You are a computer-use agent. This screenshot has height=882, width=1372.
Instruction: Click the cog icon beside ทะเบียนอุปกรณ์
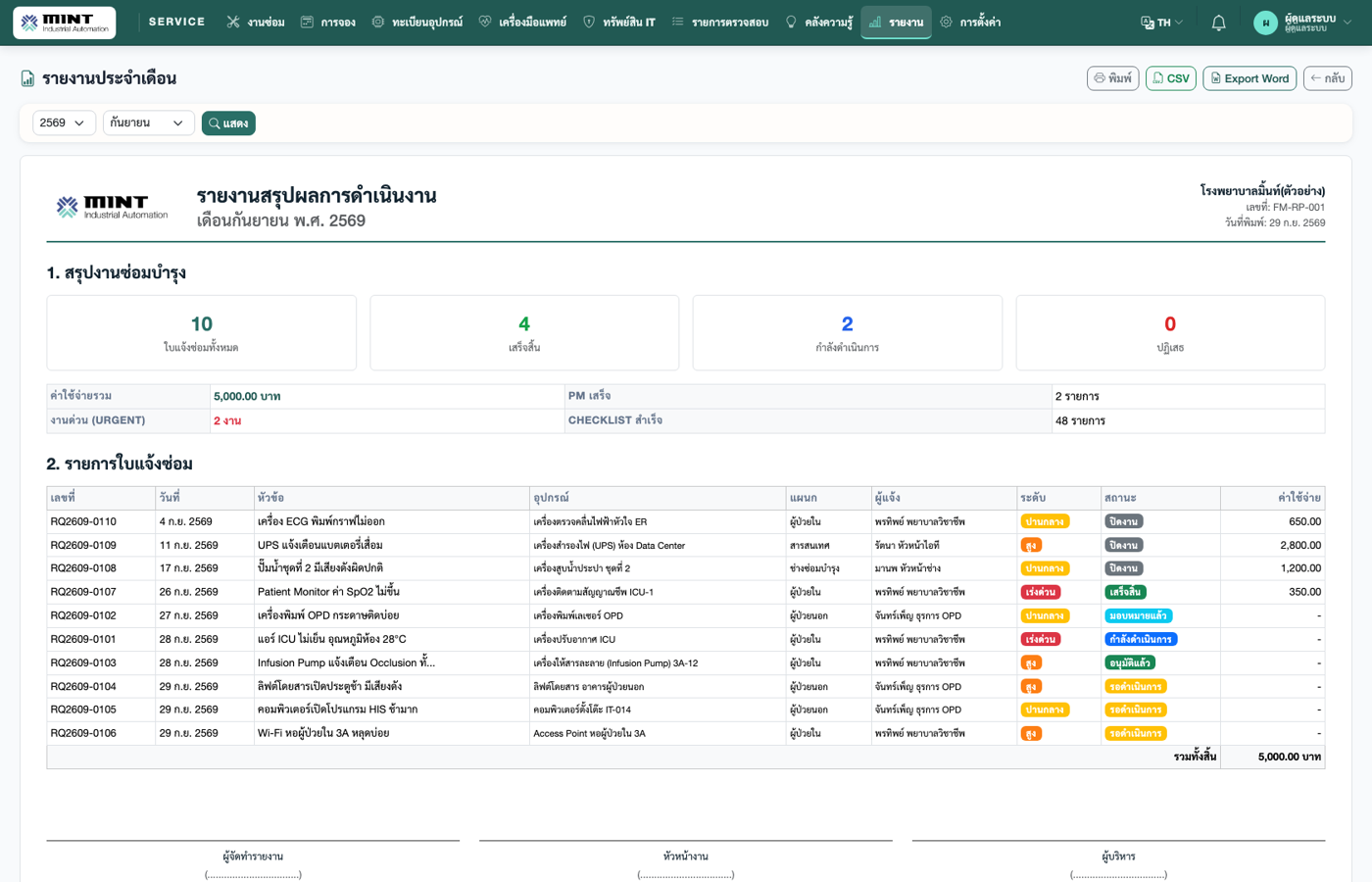377,22
